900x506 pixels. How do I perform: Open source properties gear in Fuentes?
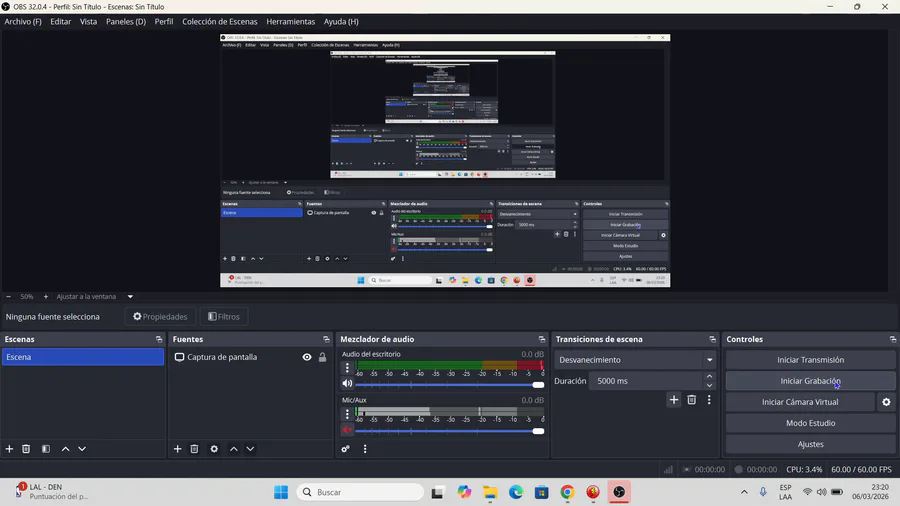pos(214,449)
